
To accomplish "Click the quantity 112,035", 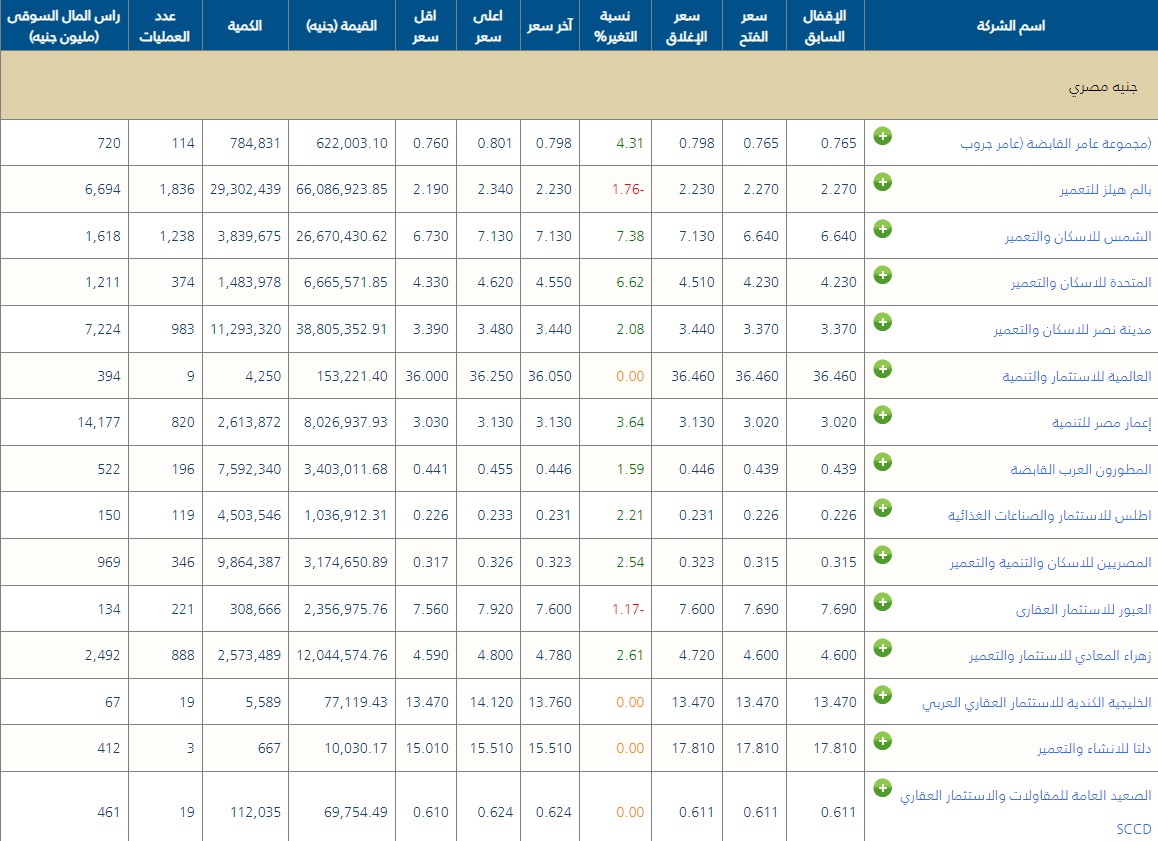I will pyautogui.click(x=256, y=812).
